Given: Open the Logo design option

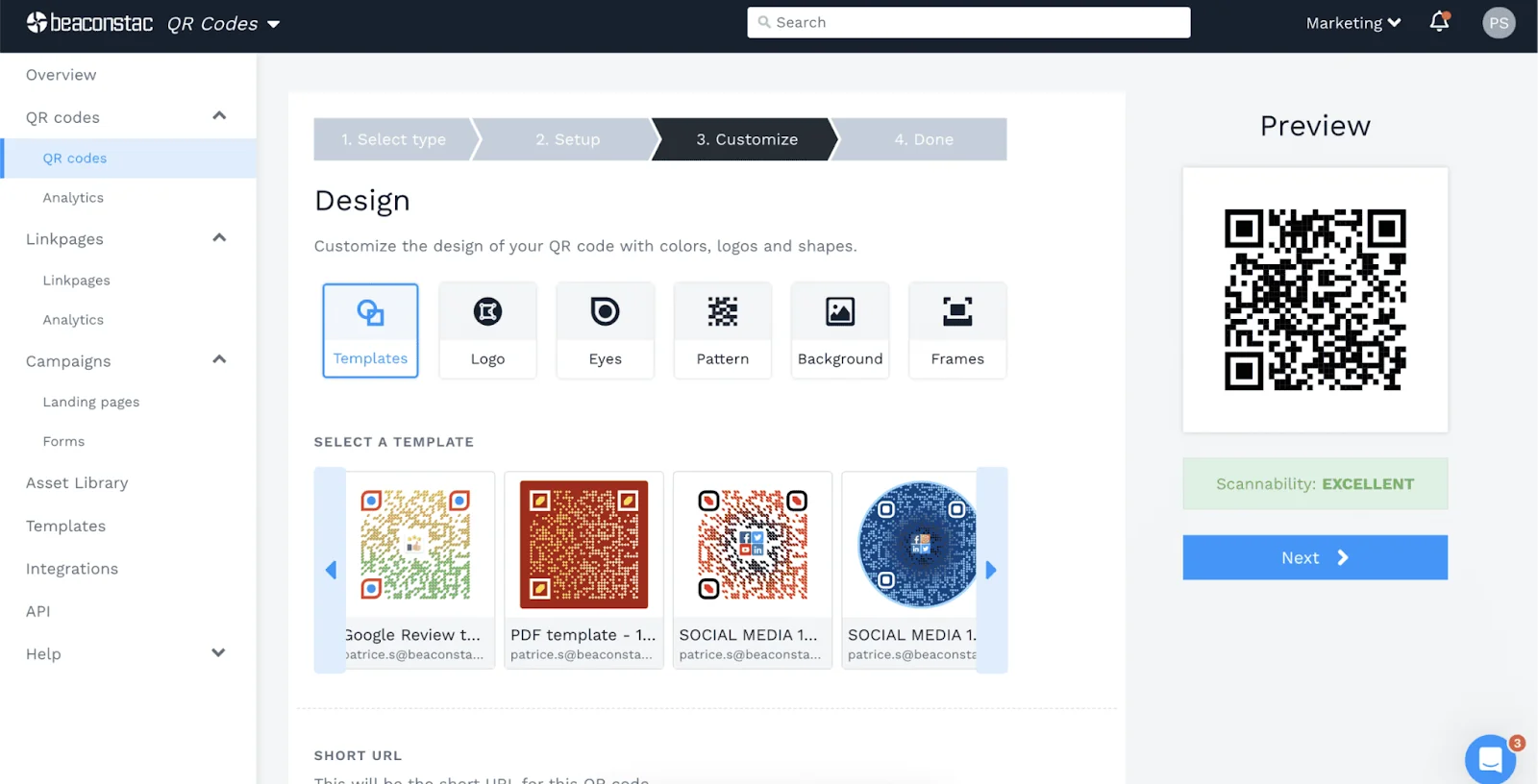Looking at the screenshot, I should tap(487, 331).
